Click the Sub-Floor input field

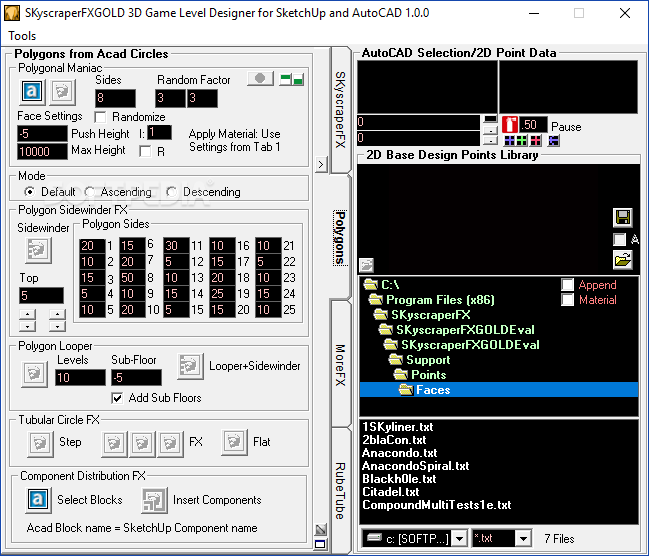(x=136, y=378)
